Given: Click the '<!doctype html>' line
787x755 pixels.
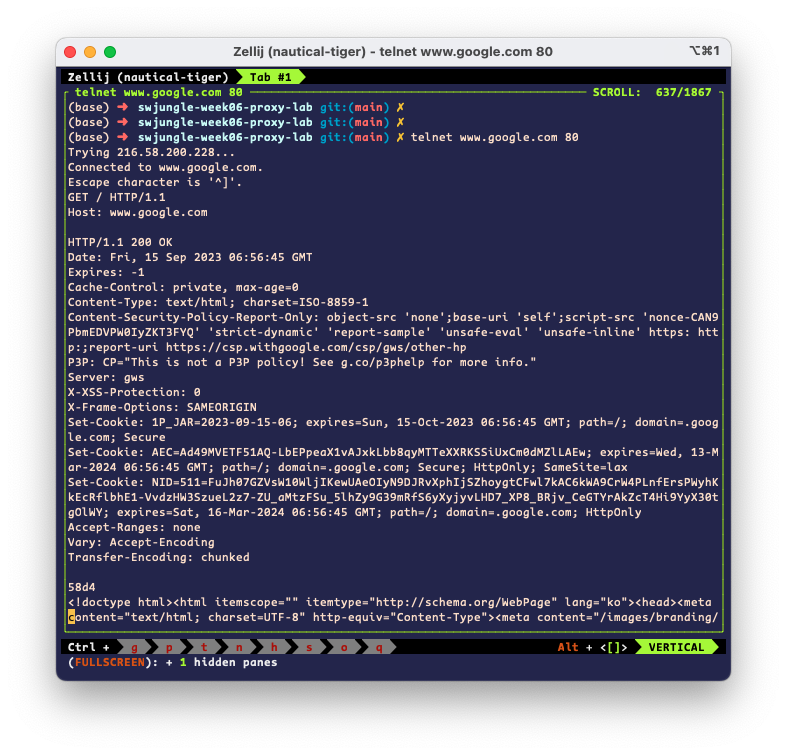Looking at the screenshot, I should coord(389,602).
